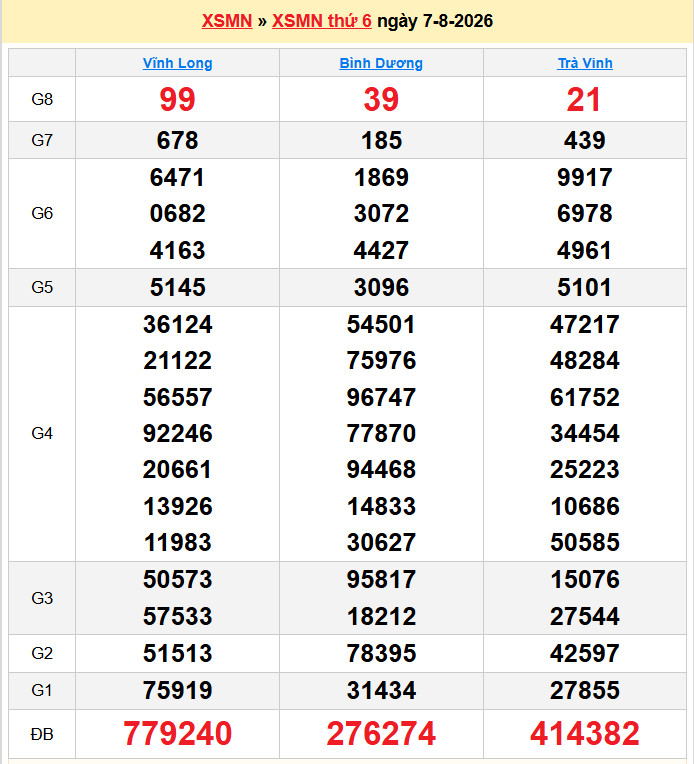Click the ĐB row label
This screenshot has width=694, height=764.
tap(42, 734)
